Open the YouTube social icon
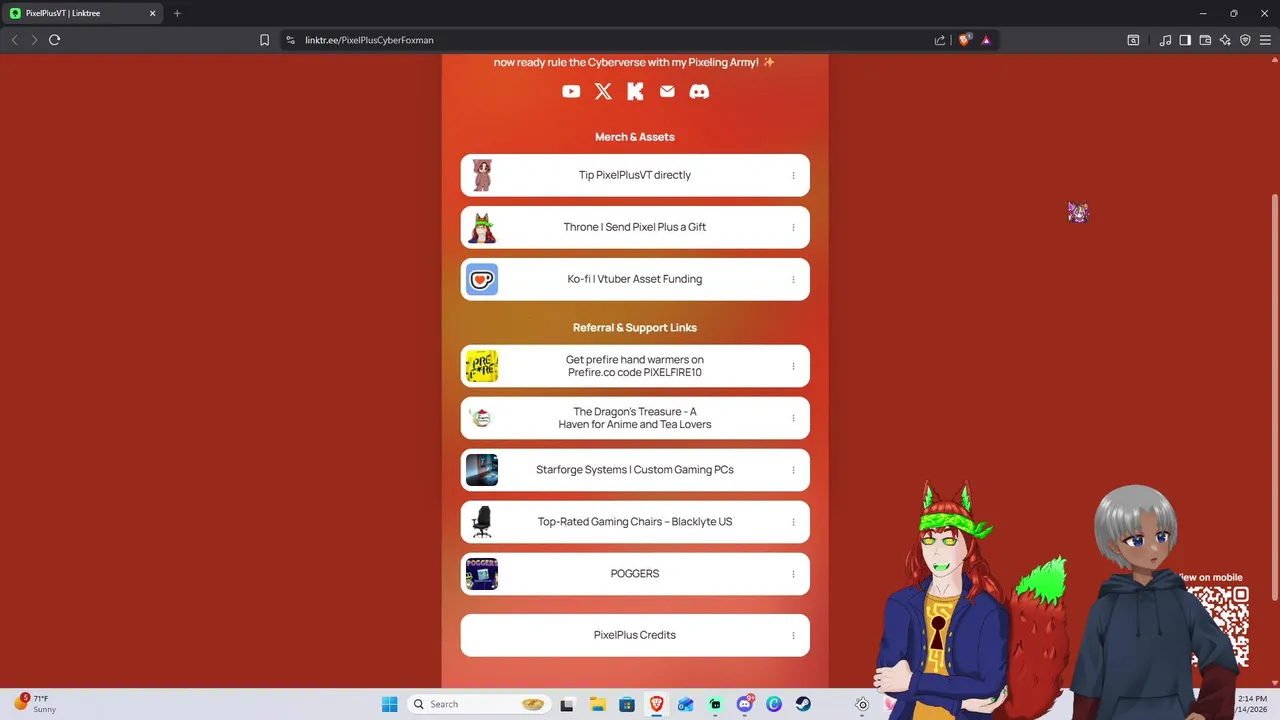This screenshot has width=1280, height=720. [571, 91]
